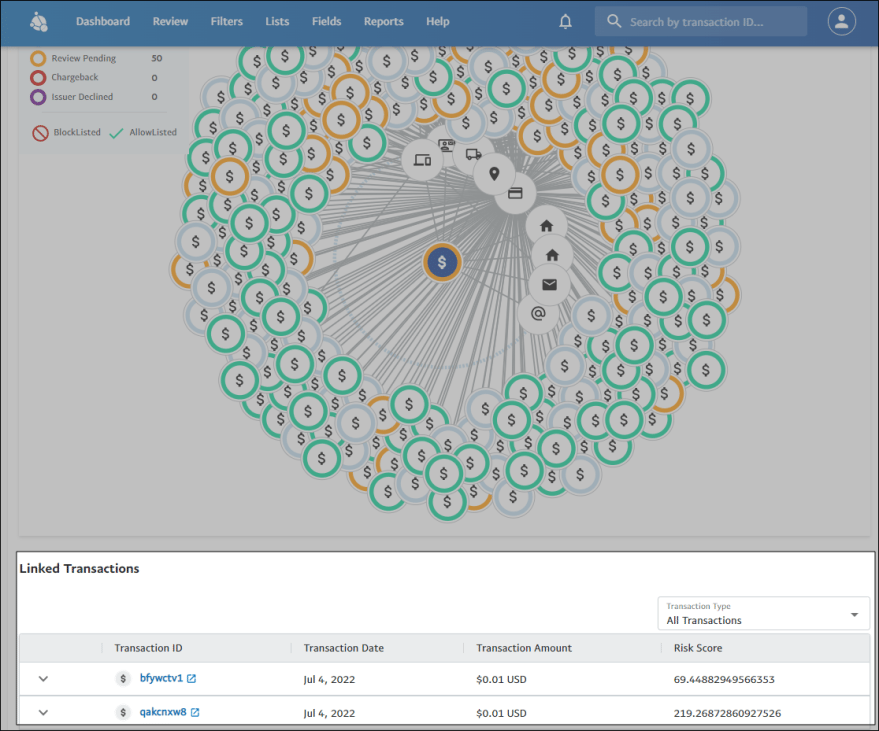Open transaction bfywctv1 link
The width and height of the screenshot is (879, 731).
161,679
